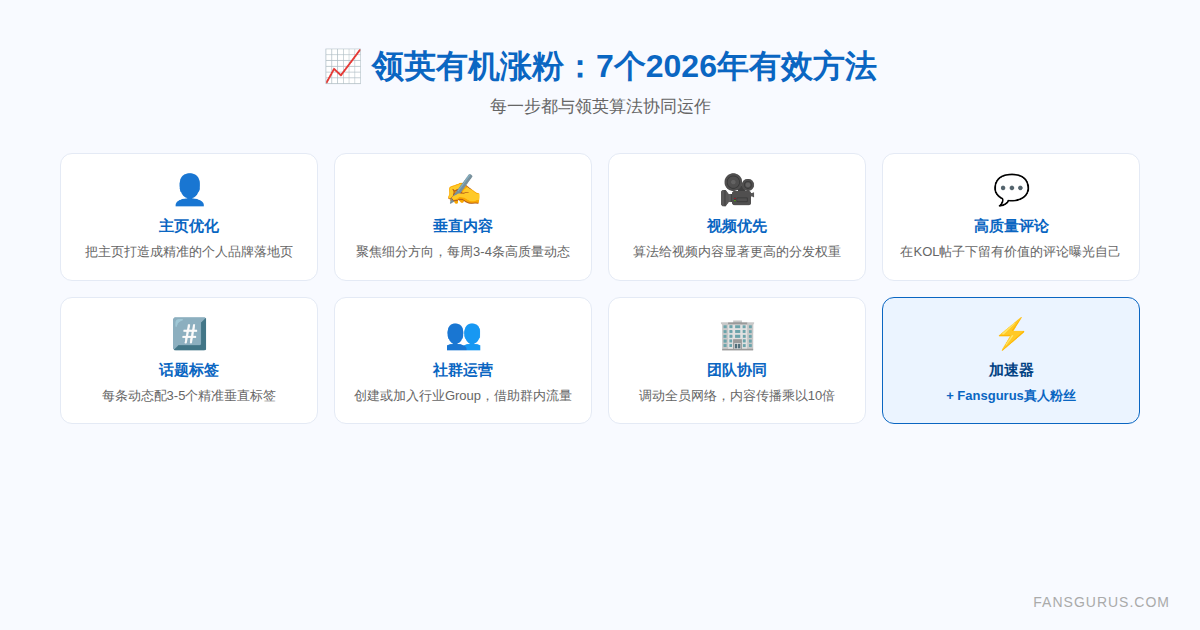Viewport: 1200px width, 630px height.
Task: Click the + Fansgurus真人粉丝 text link
Action: (1010, 395)
